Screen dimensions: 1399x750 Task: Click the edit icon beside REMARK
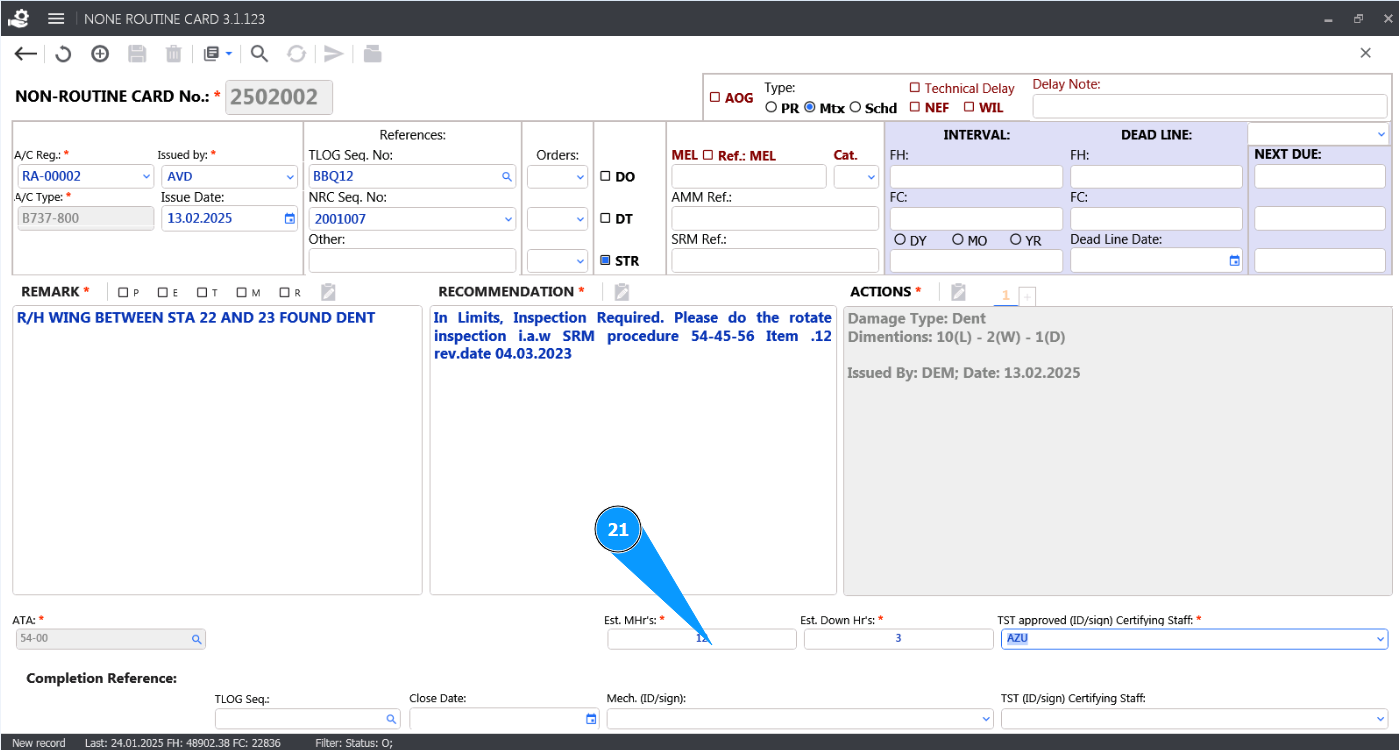click(x=328, y=292)
